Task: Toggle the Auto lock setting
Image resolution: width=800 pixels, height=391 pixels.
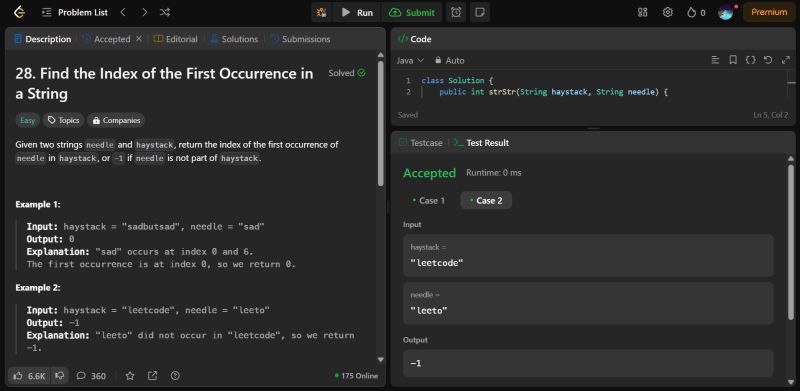Action: [449, 60]
